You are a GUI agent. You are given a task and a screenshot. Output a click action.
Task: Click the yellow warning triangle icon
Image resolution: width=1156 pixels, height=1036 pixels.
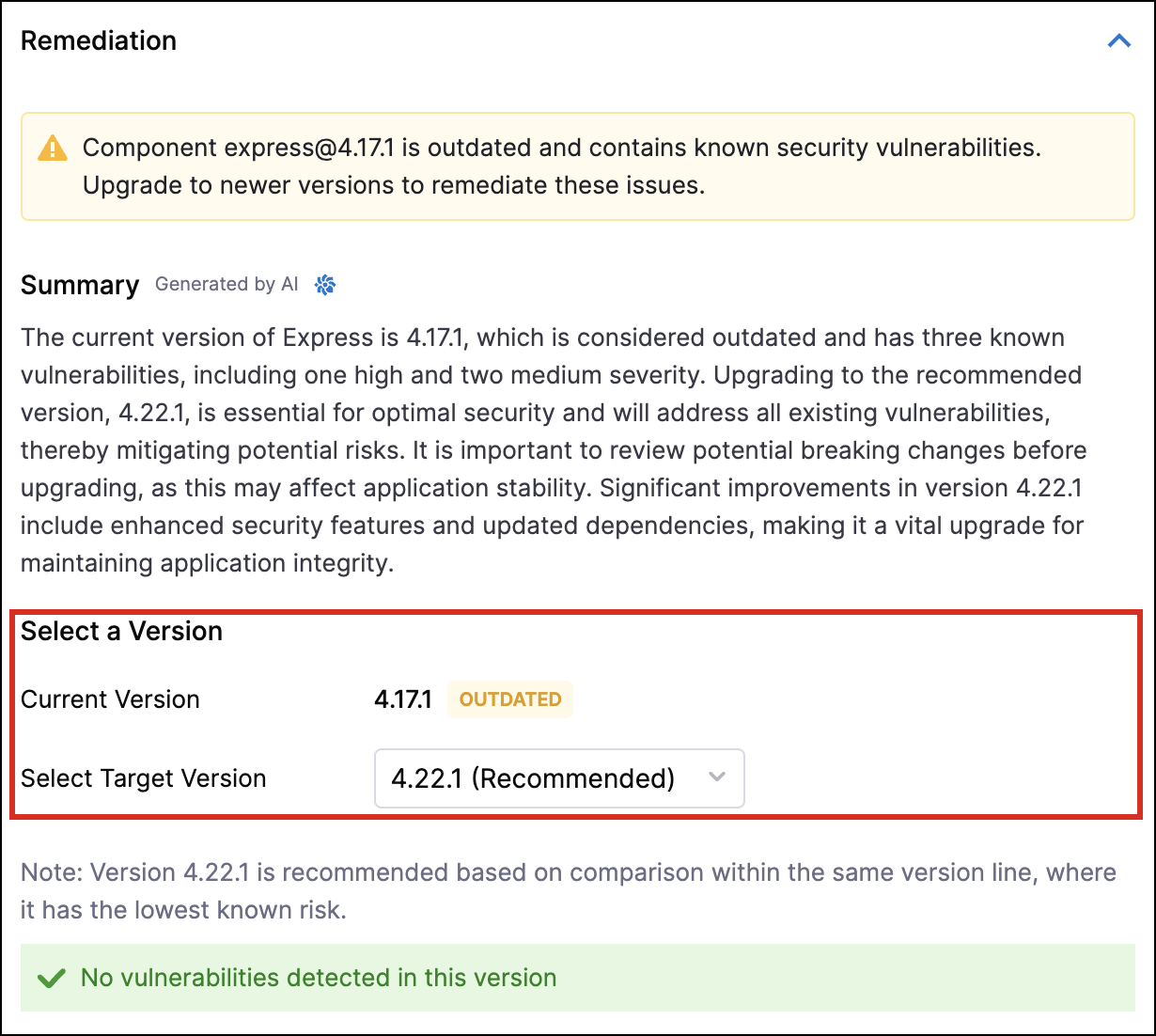(53, 149)
